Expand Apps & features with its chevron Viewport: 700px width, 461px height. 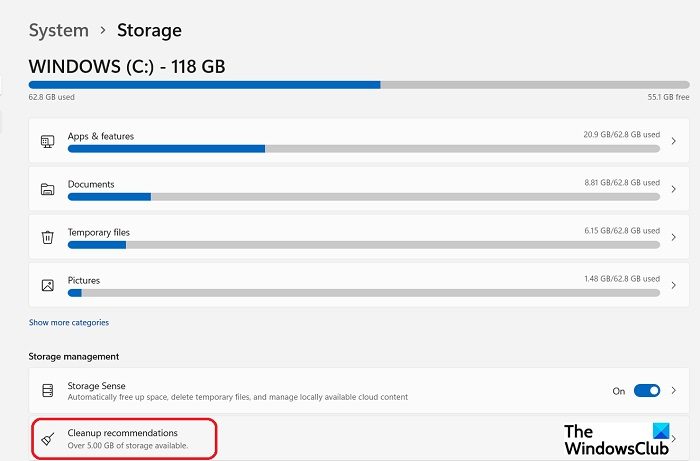coord(674,141)
